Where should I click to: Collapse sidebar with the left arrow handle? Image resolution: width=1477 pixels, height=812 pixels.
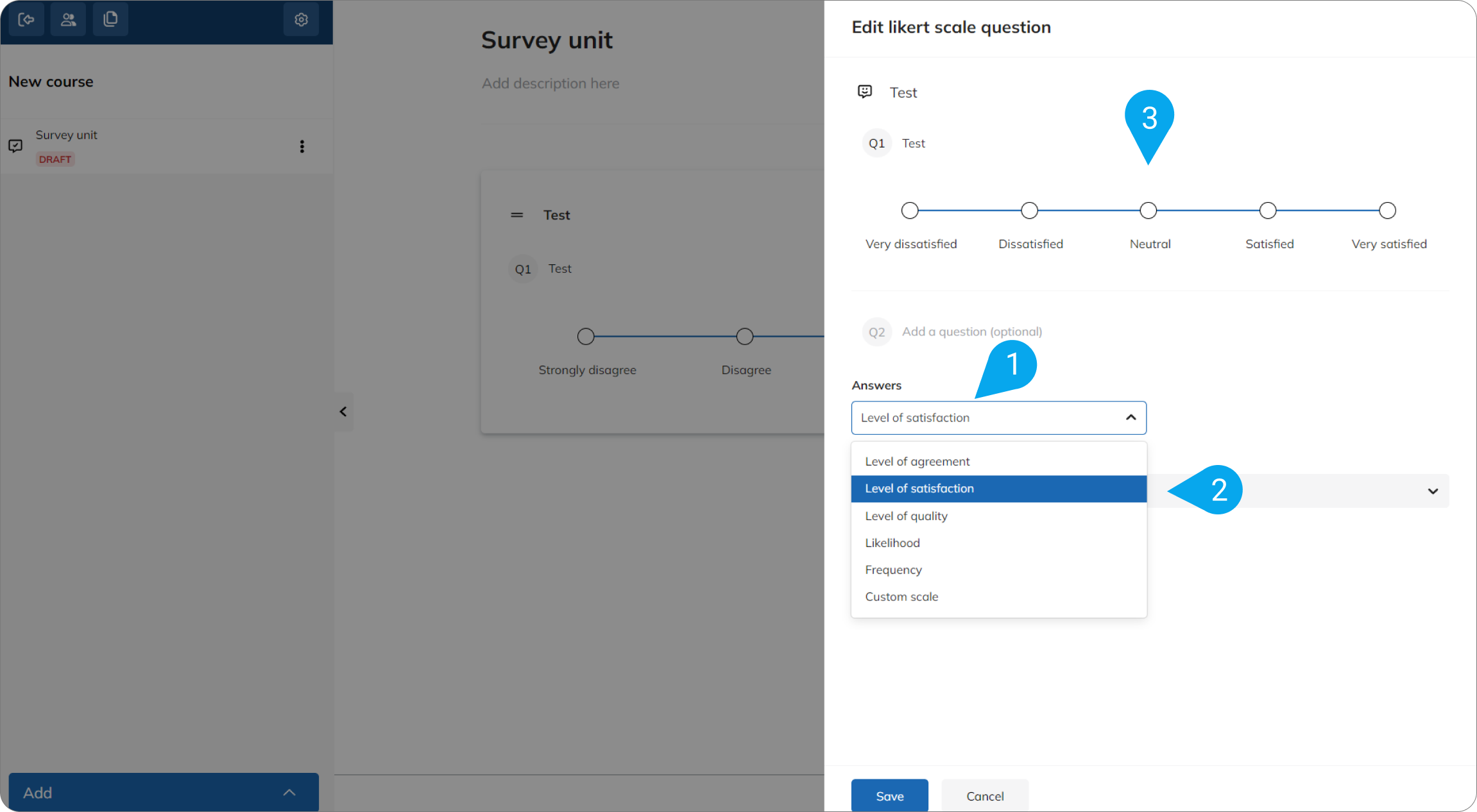(x=343, y=412)
